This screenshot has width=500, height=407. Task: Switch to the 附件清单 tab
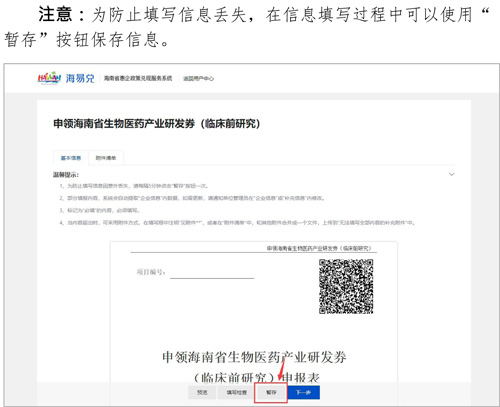[x=106, y=158]
